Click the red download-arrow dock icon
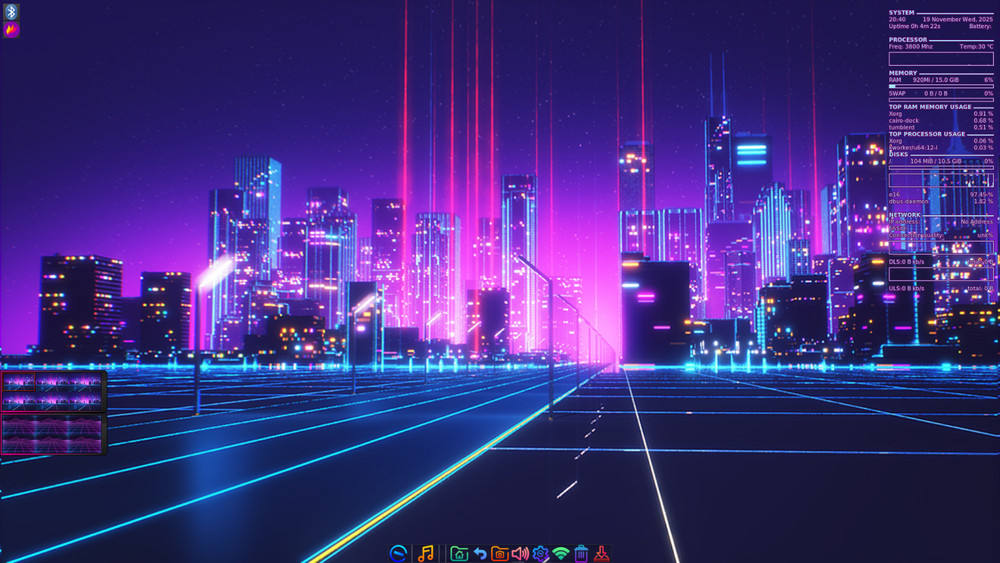This screenshot has width=1000, height=563. pyautogui.click(x=601, y=553)
